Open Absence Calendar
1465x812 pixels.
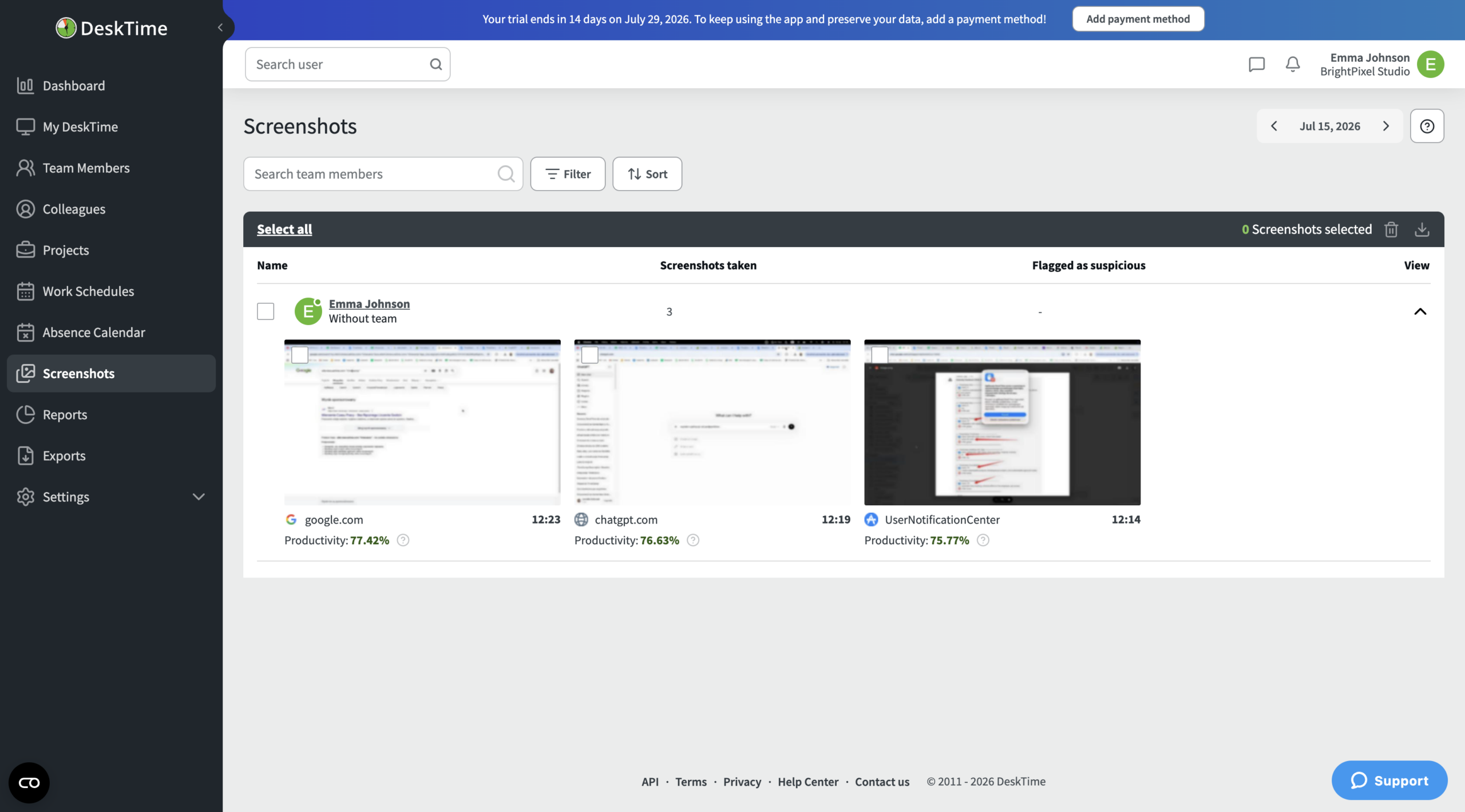pos(111,332)
